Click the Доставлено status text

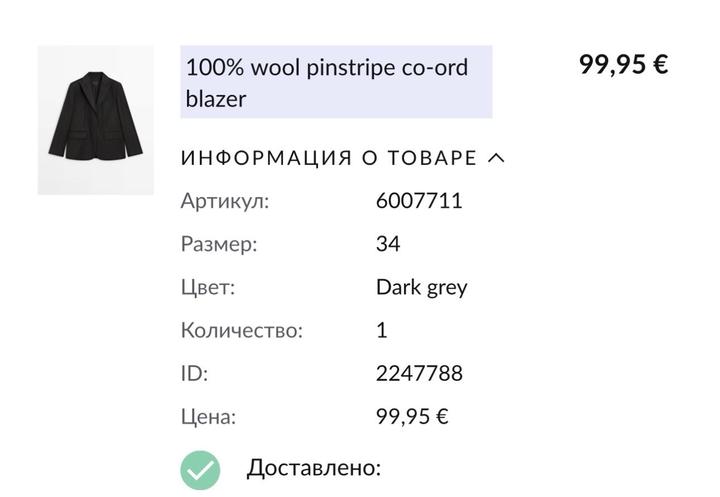(313, 467)
